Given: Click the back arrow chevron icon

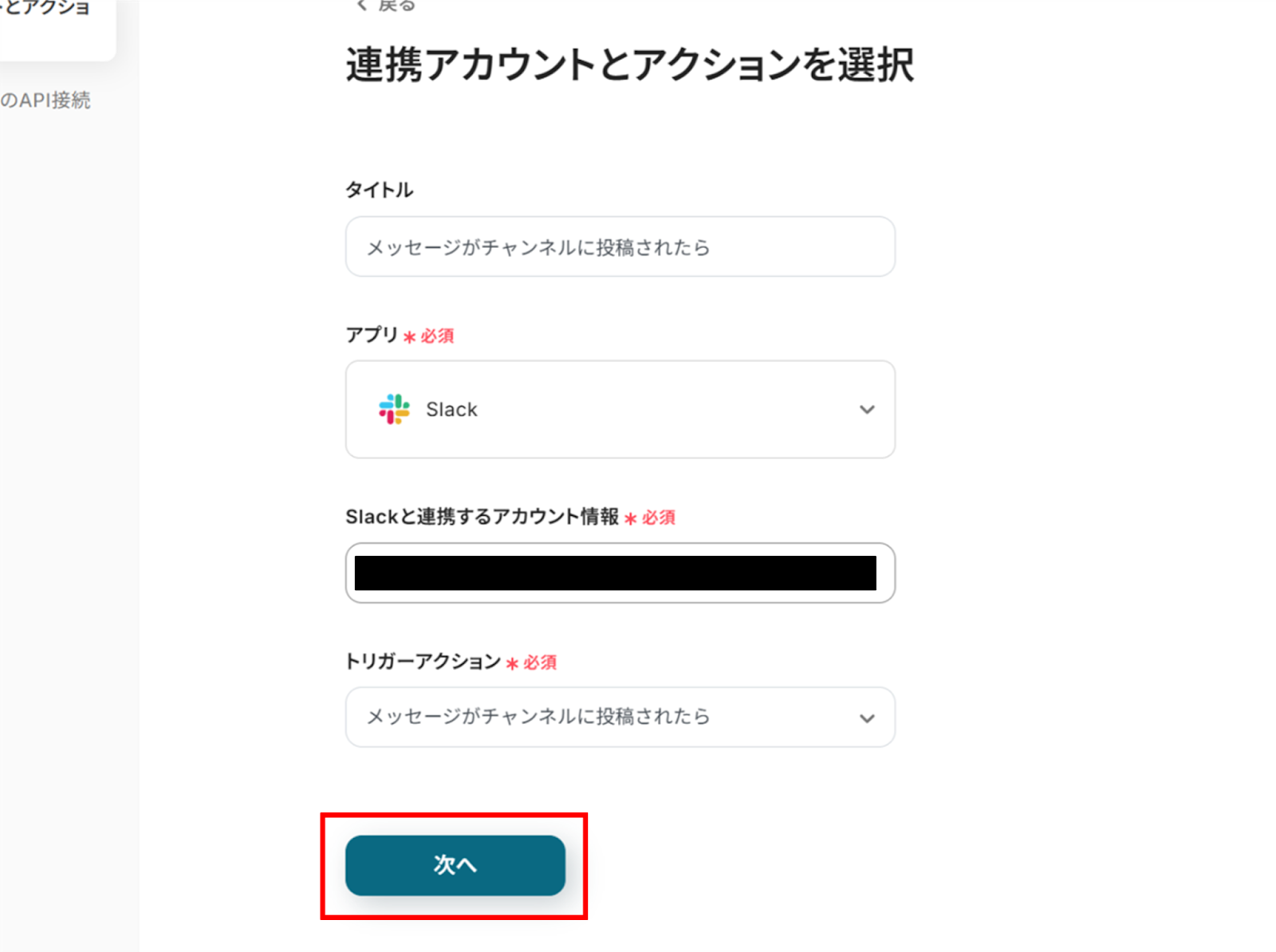Looking at the screenshot, I should tap(361, 6).
